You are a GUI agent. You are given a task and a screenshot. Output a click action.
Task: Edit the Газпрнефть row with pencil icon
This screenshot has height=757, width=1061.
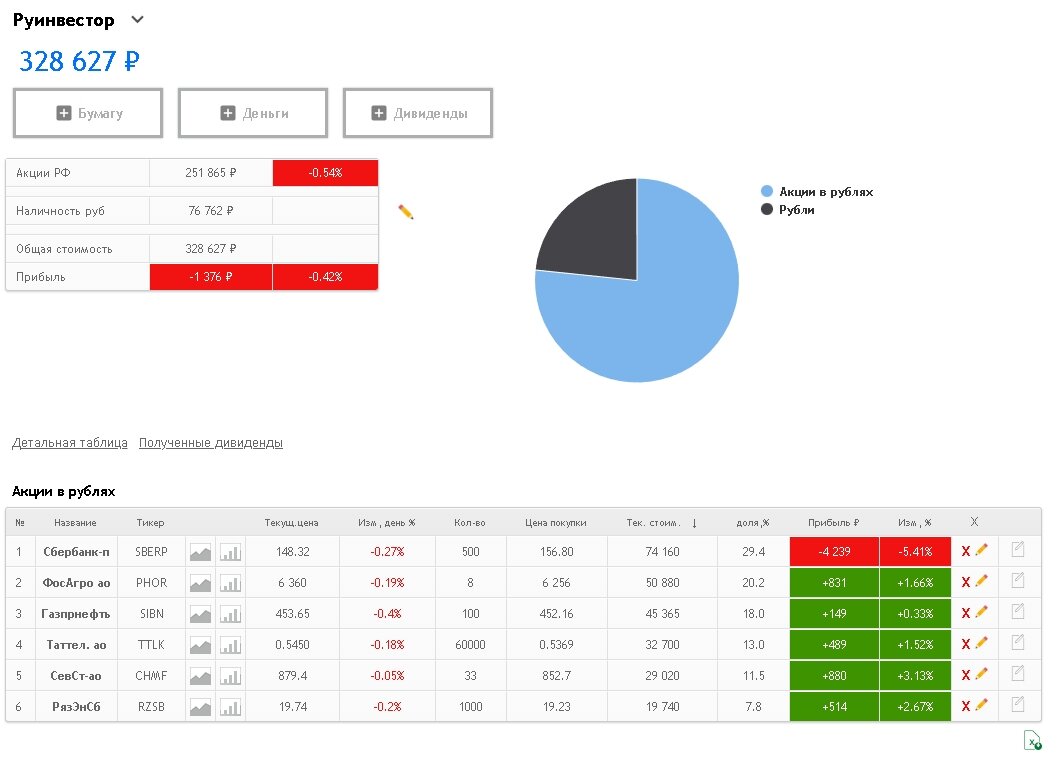(981, 612)
